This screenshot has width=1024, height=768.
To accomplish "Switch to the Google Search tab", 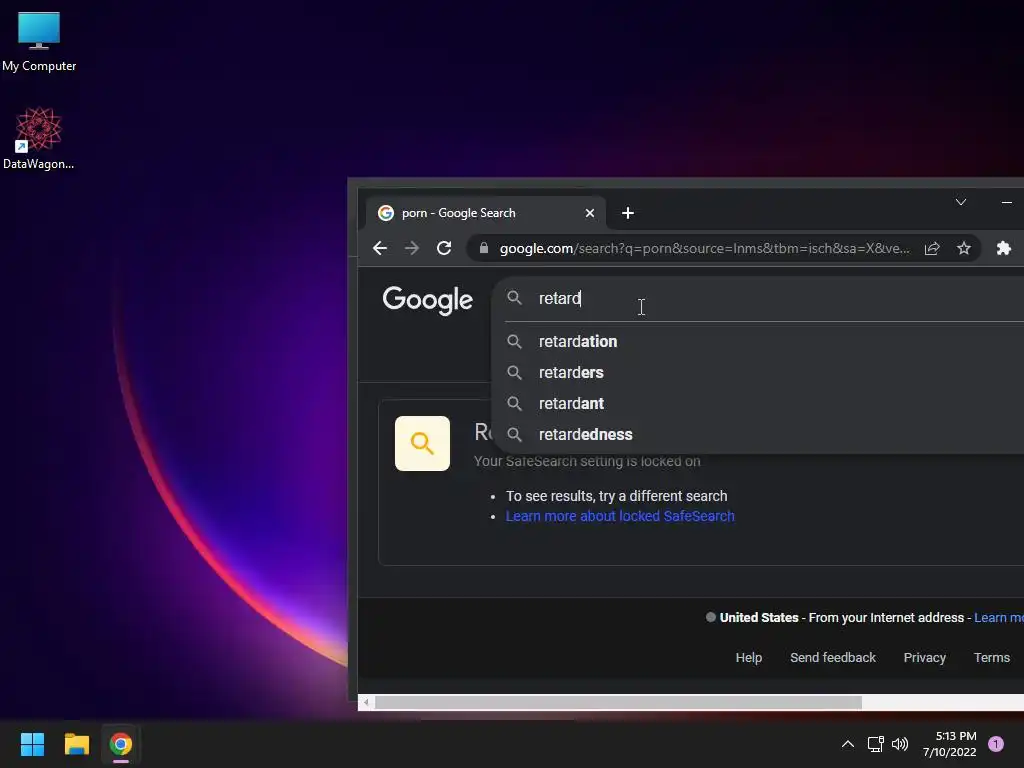I will [484, 213].
